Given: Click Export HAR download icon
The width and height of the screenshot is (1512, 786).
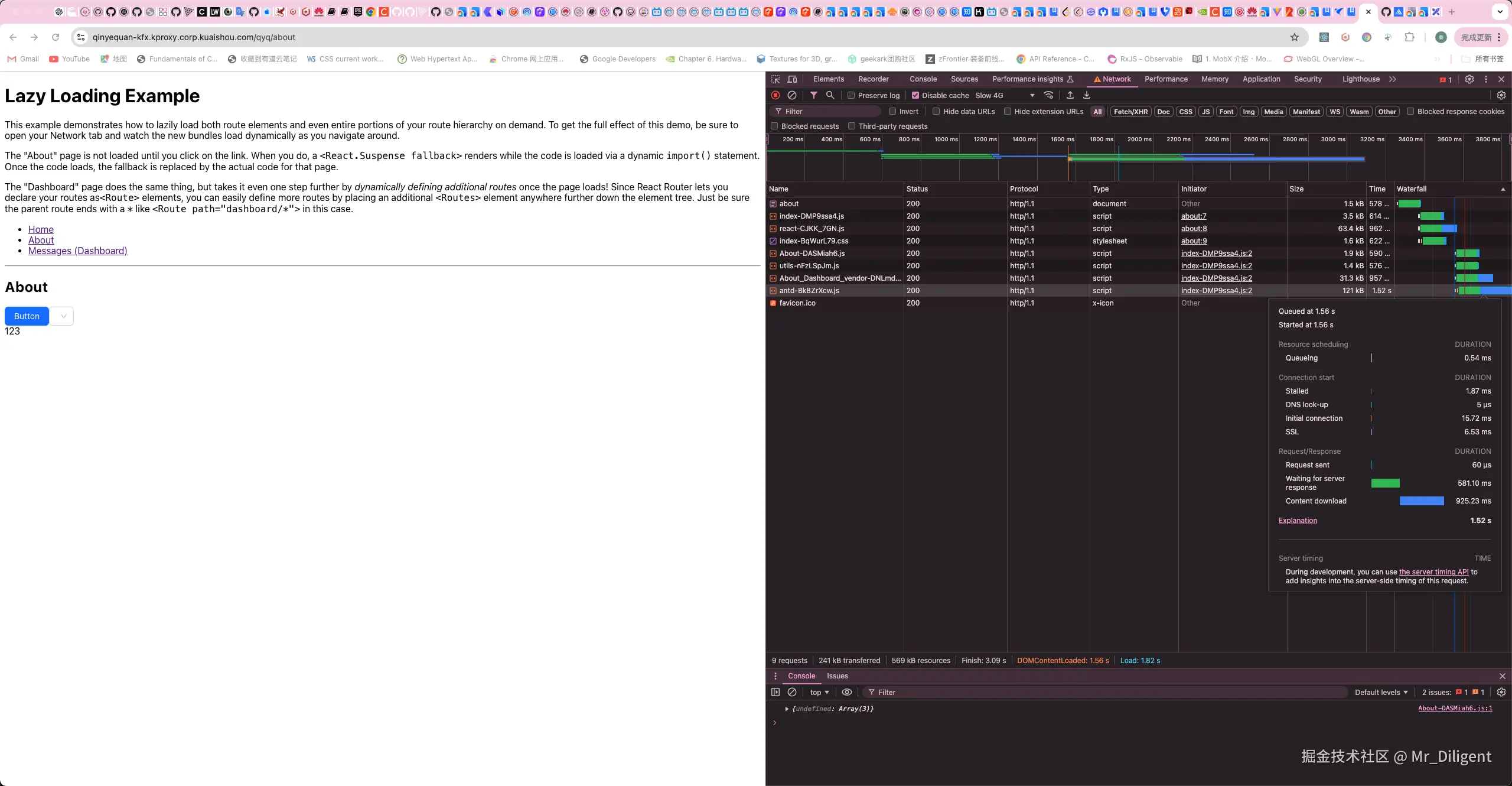Looking at the screenshot, I should (x=1086, y=95).
